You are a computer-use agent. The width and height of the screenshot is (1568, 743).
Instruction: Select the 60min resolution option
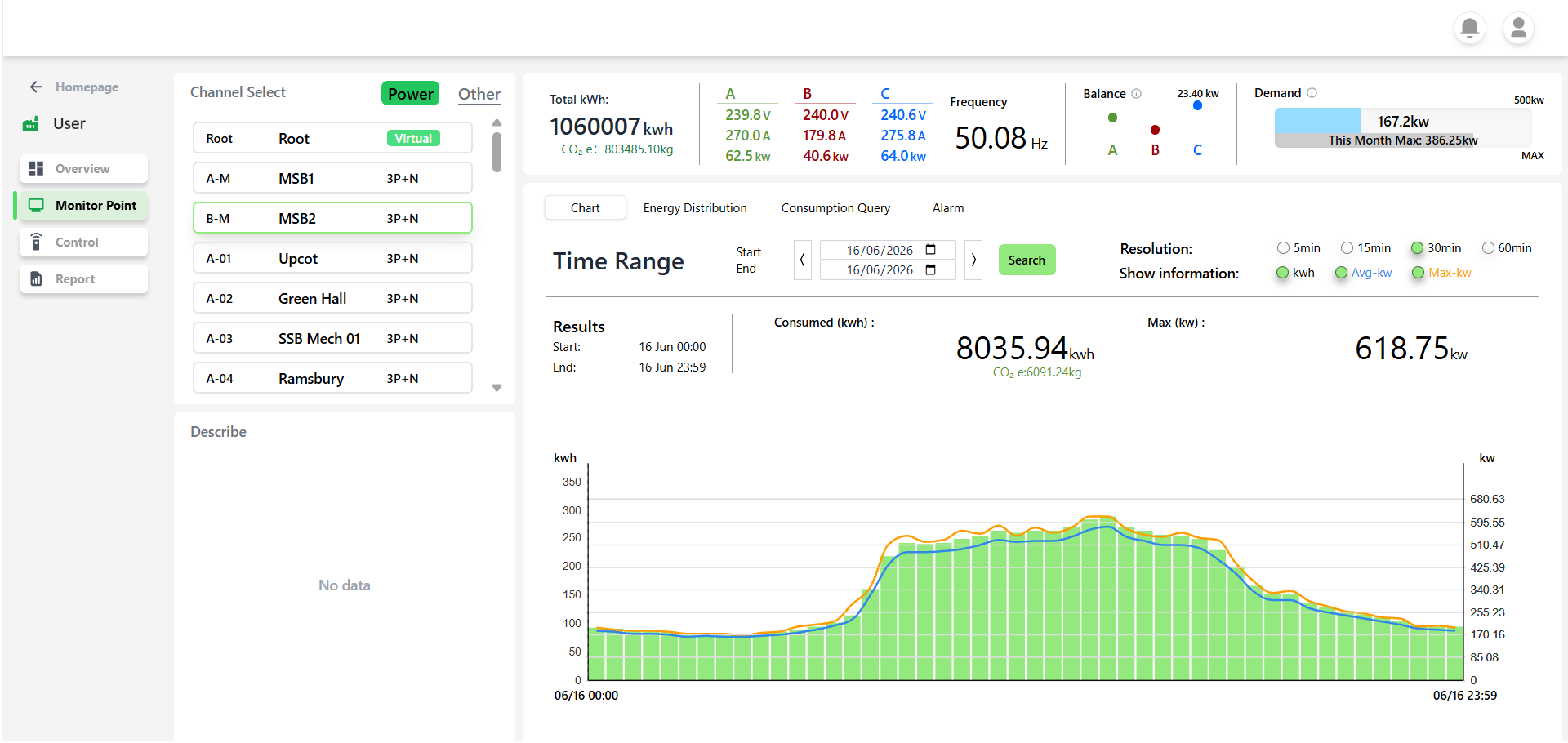pyautogui.click(x=1488, y=248)
